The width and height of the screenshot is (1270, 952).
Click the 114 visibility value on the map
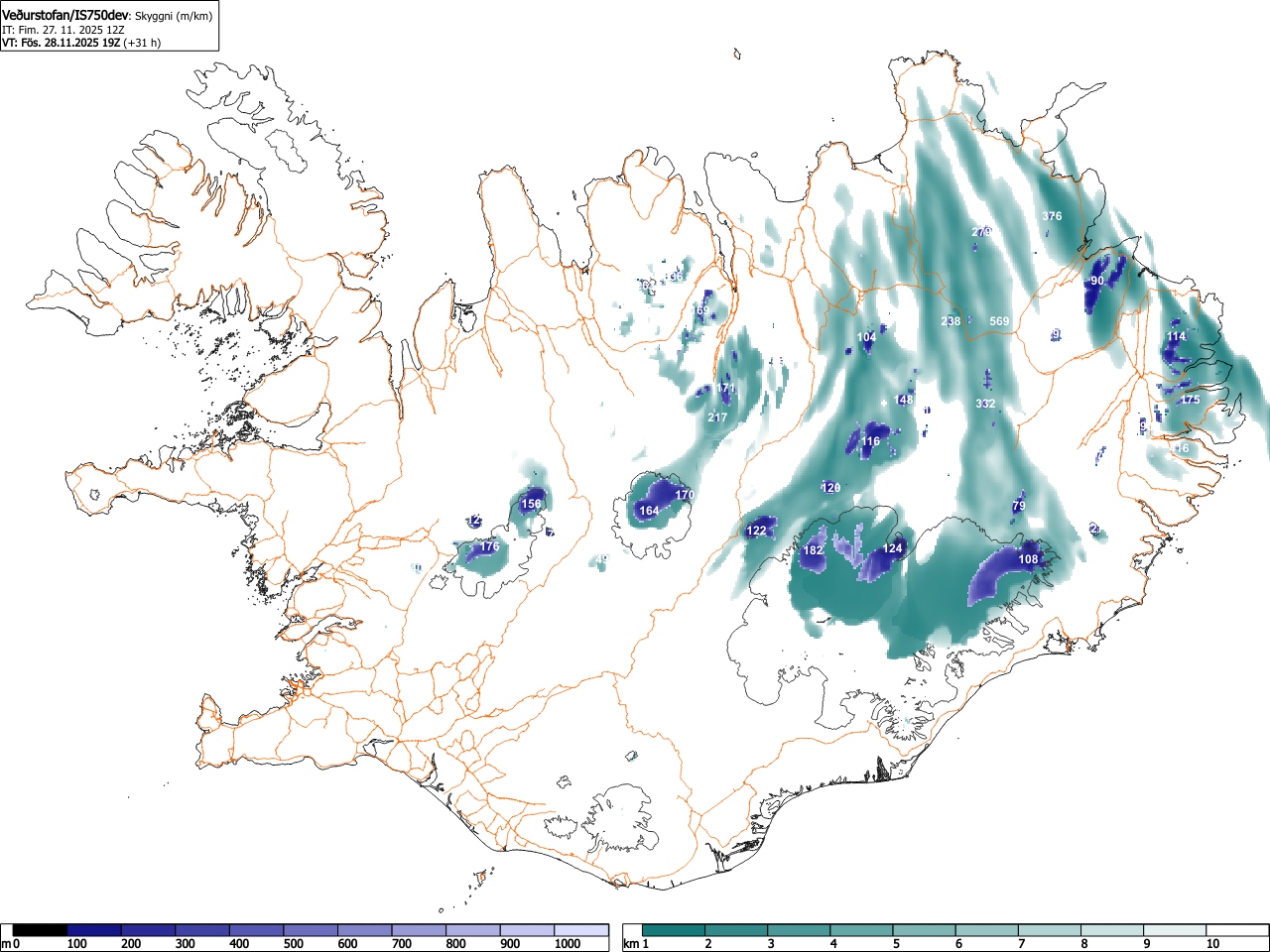pos(1176,336)
